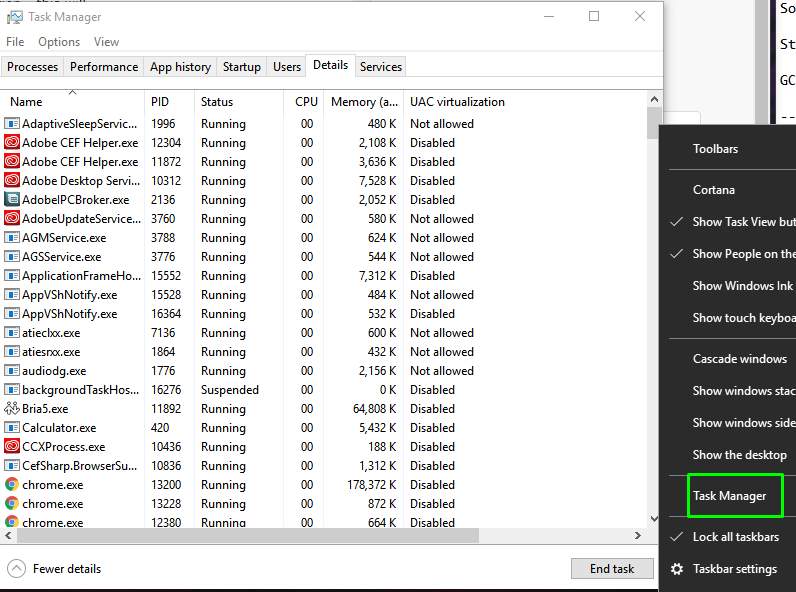The image size is (796, 592).
Task: Click the vertical scrollbar of process list
Action: click(654, 300)
